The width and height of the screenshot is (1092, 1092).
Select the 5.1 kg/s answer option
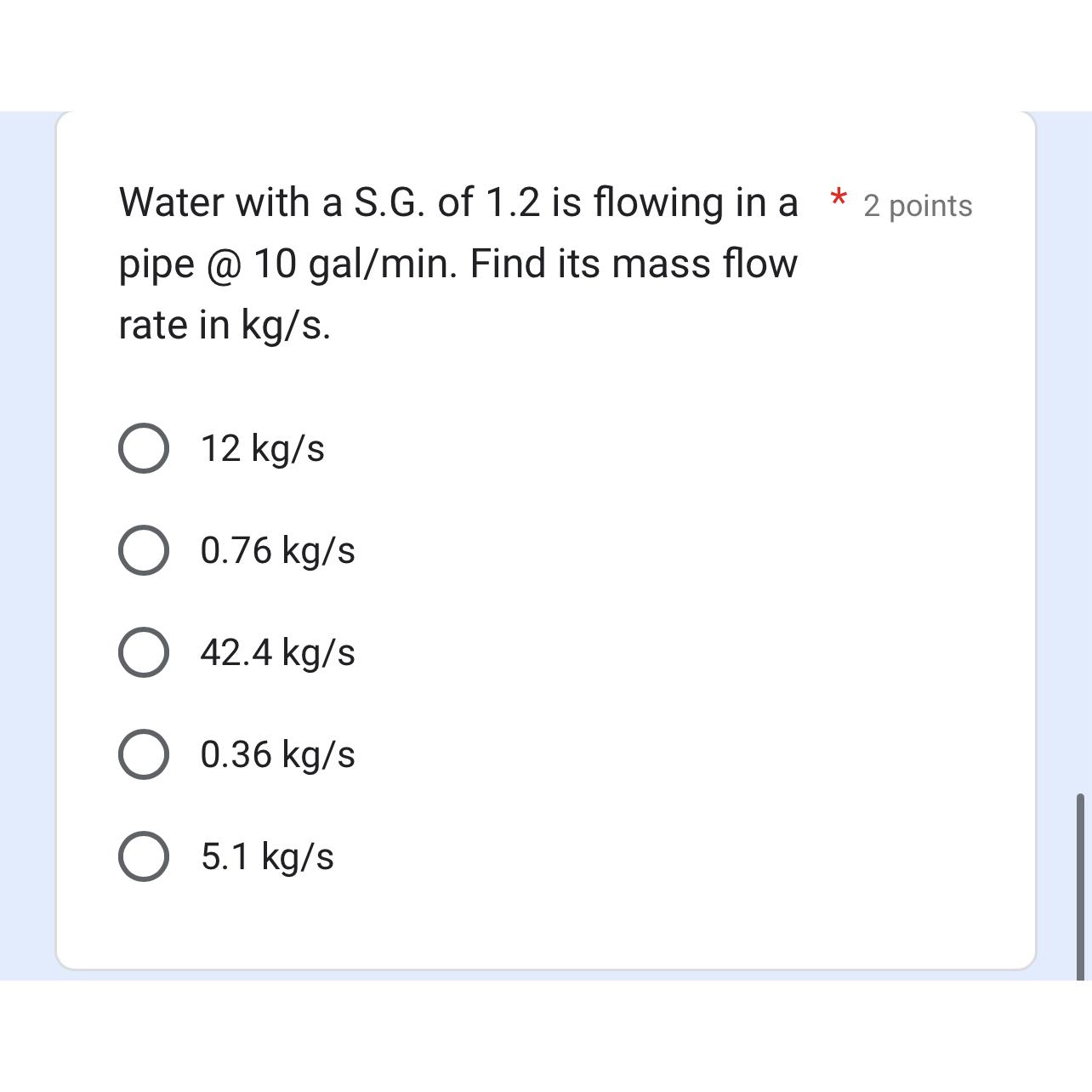pyautogui.click(x=143, y=856)
